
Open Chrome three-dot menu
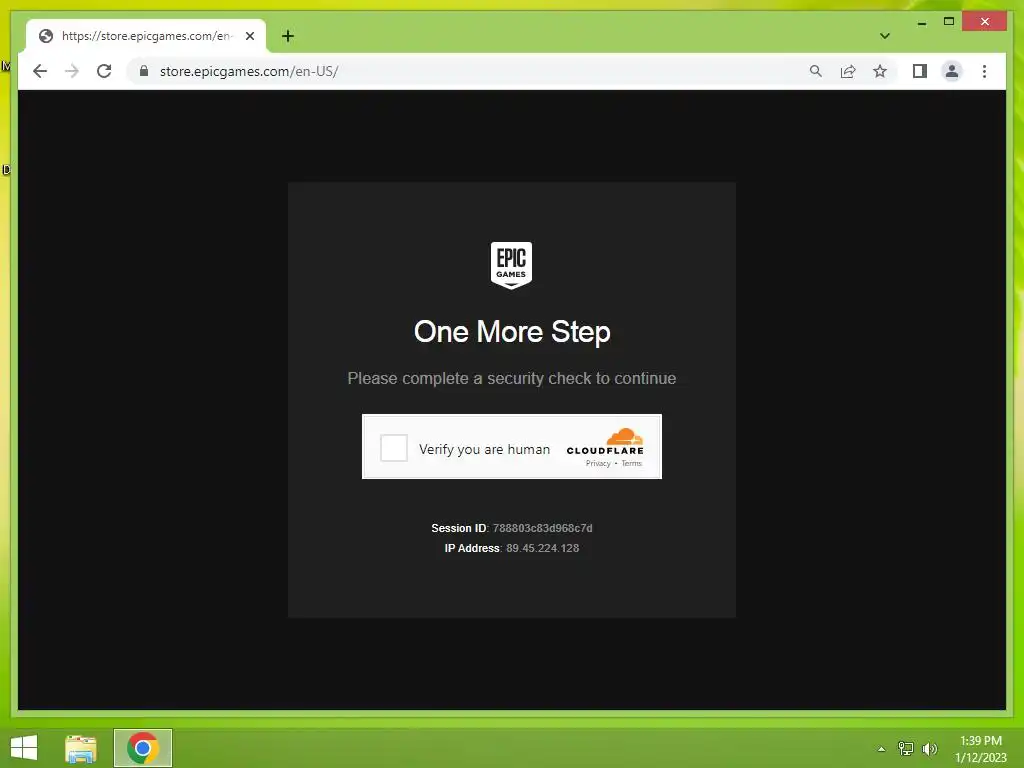[984, 71]
